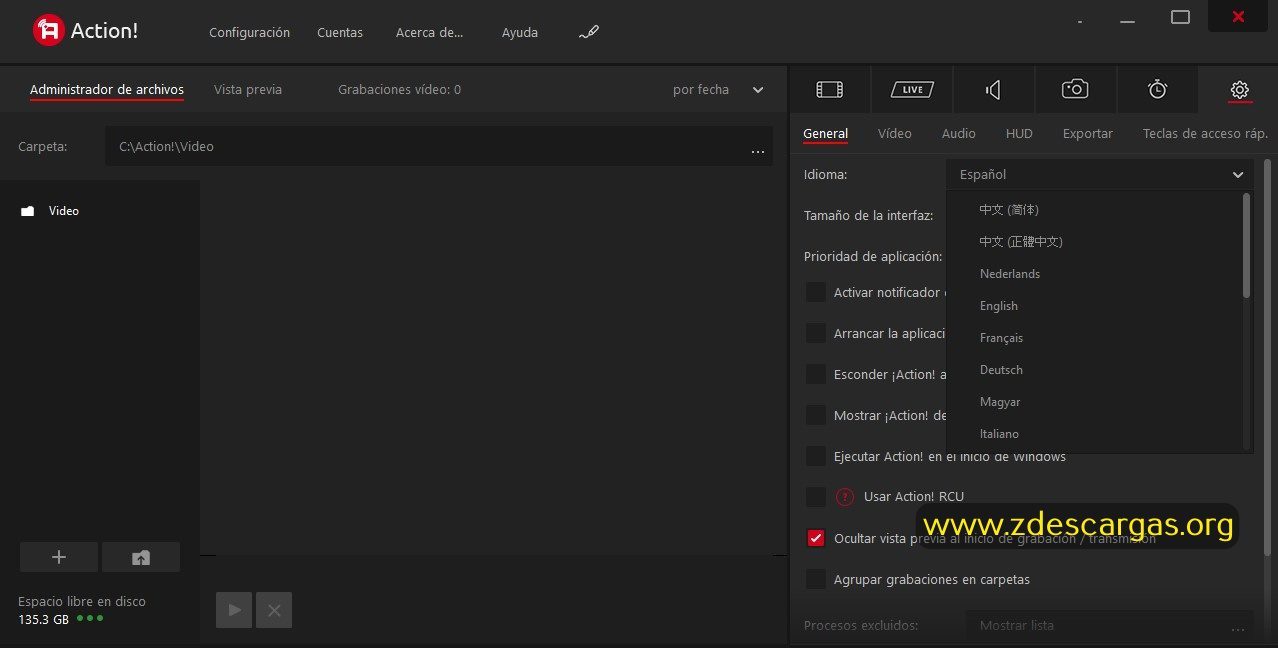Click the Action! logo icon
Viewport: 1278px width, 648px height.
(x=48, y=31)
